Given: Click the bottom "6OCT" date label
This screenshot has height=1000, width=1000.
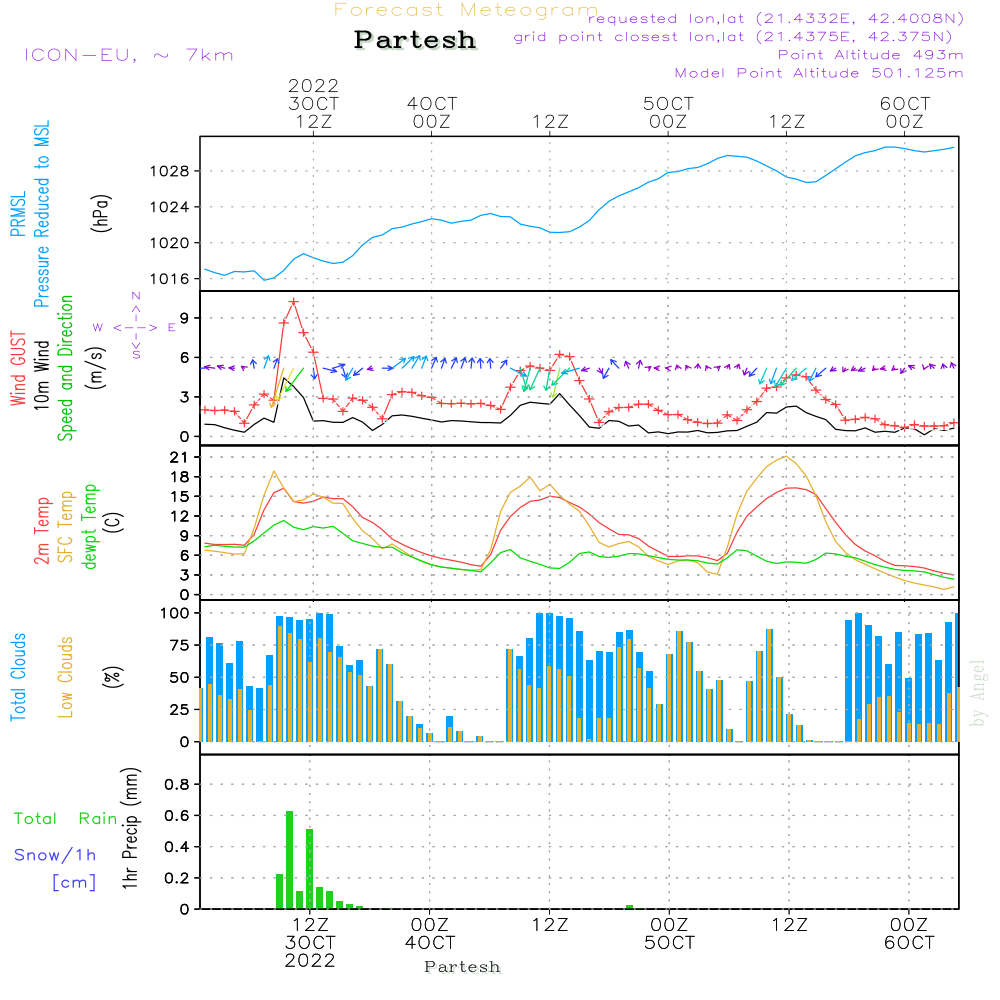Looking at the screenshot, I should [908, 943].
